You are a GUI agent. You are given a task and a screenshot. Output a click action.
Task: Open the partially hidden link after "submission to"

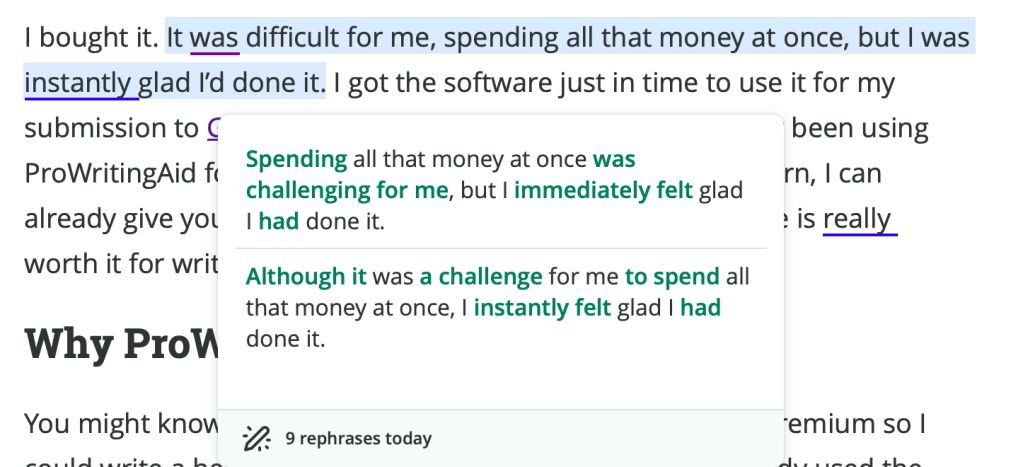point(213,129)
